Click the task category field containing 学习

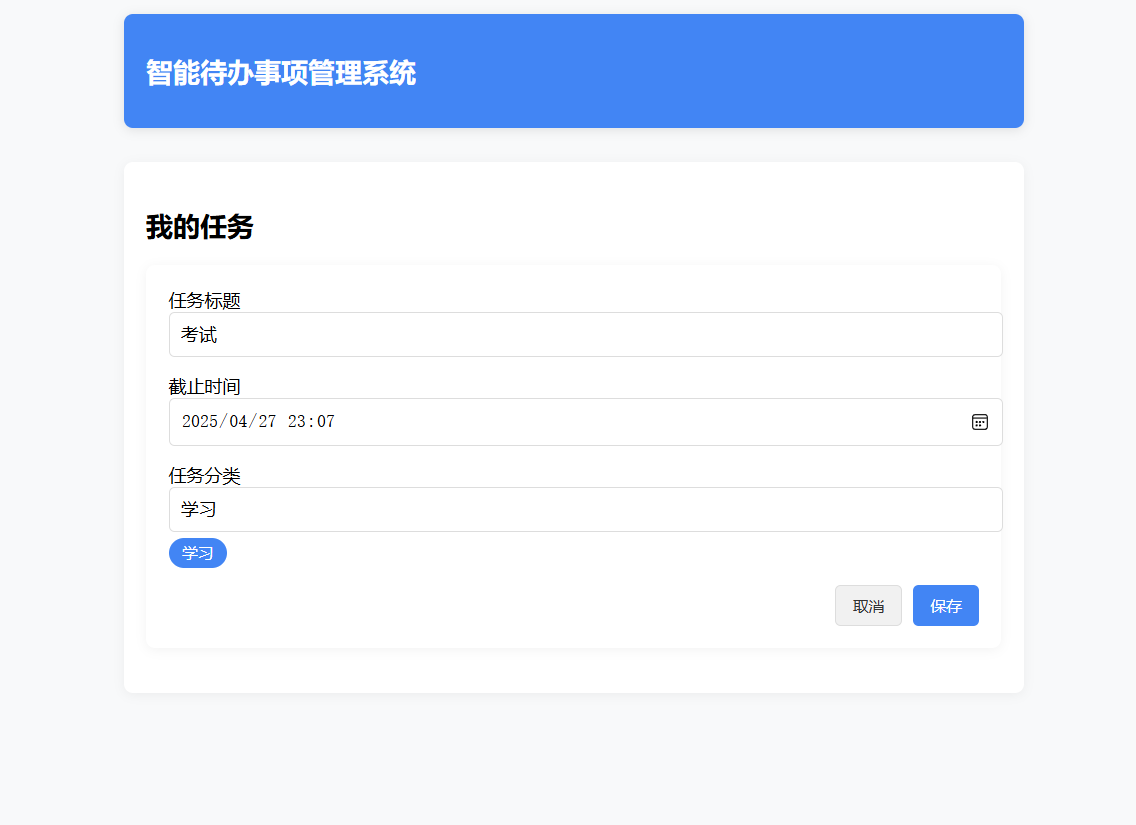click(585, 509)
